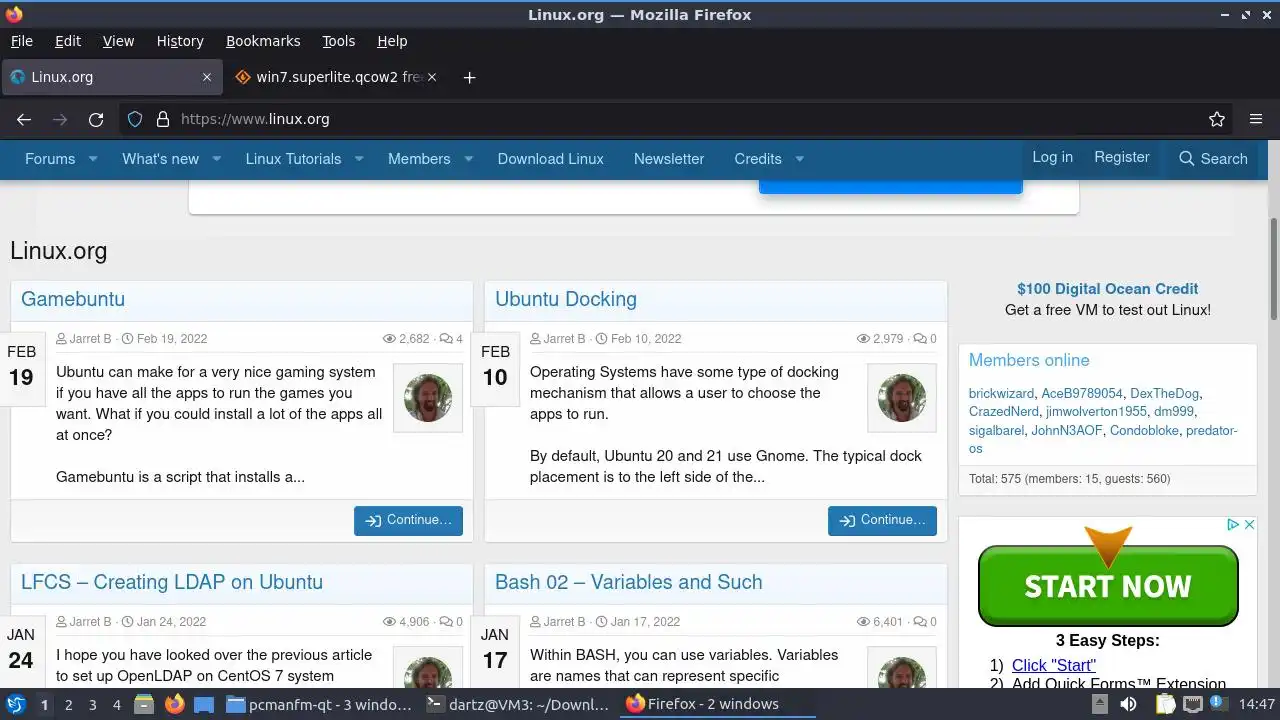Image resolution: width=1280 pixels, height=720 pixels.
Task: Expand the Credits dropdown arrow
Action: (x=799, y=158)
